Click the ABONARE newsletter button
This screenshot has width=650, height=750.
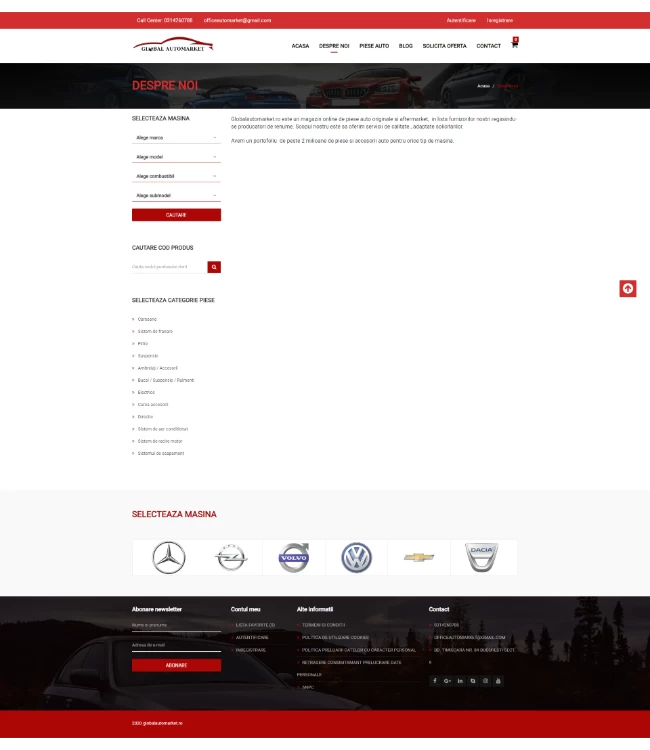click(x=176, y=665)
